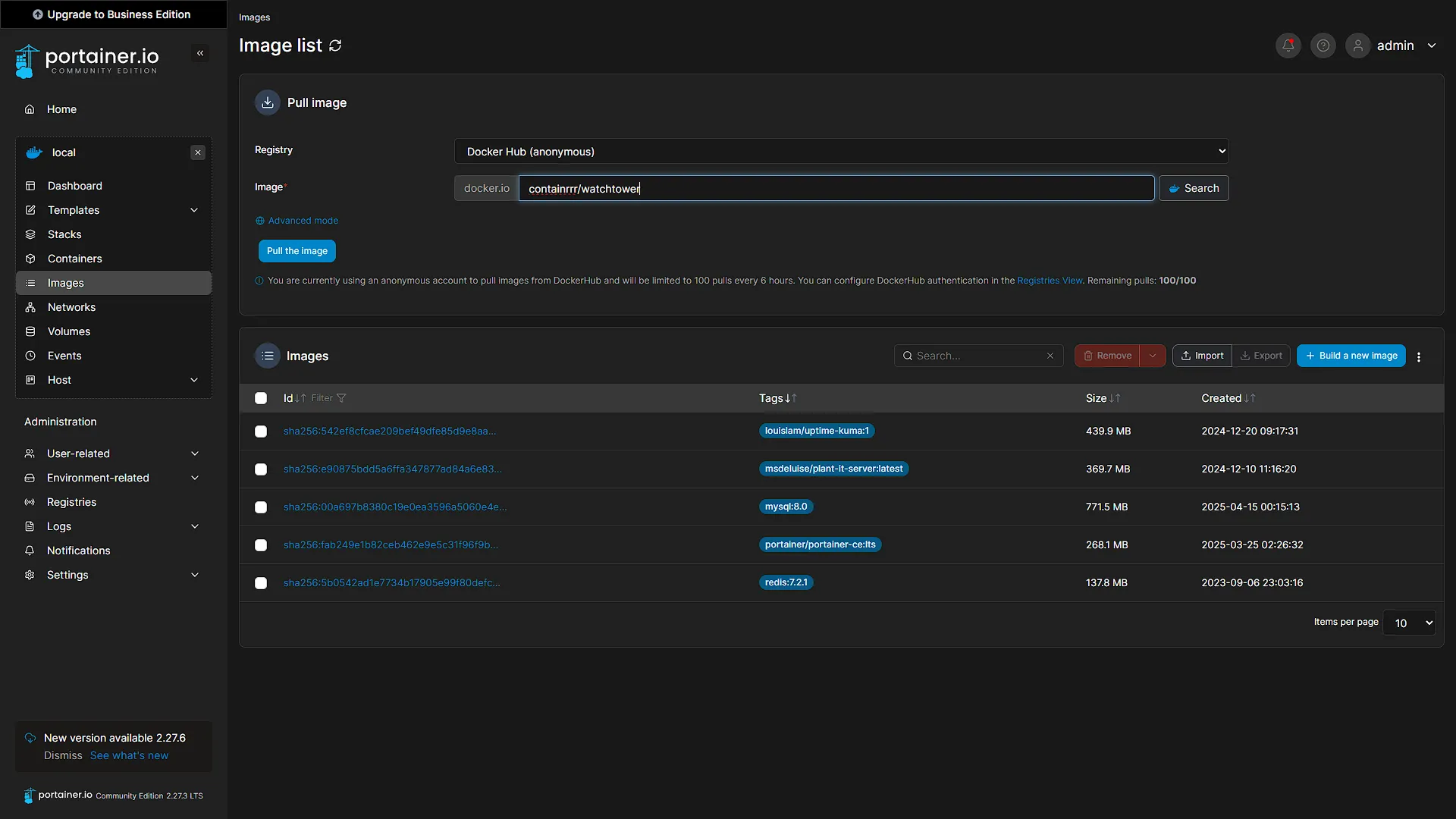The width and height of the screenshot is (1456, 819).
Task: Check the mysql:8.0 image row
Action: 261,507
